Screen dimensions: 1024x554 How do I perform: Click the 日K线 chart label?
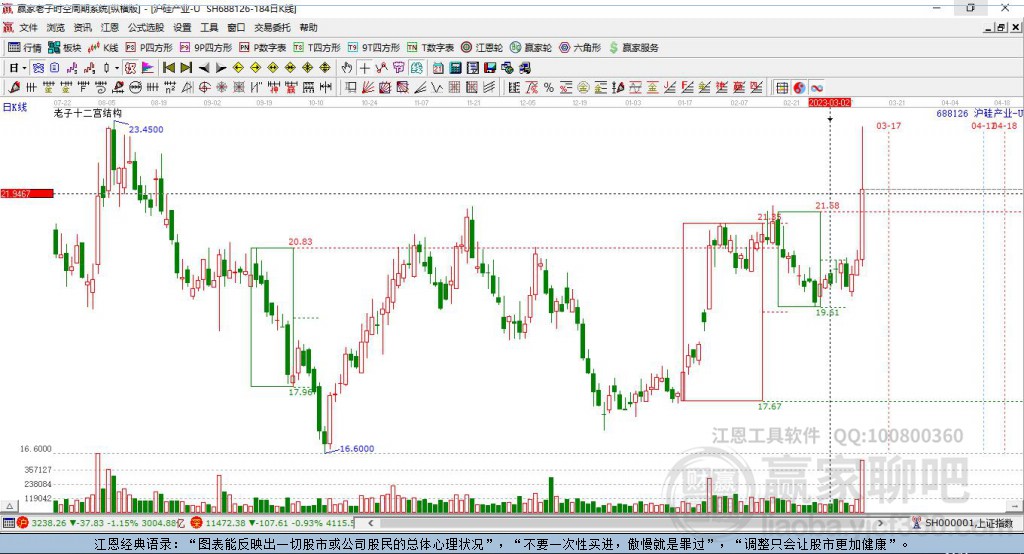pyautogui.click(x=15, y=107)
